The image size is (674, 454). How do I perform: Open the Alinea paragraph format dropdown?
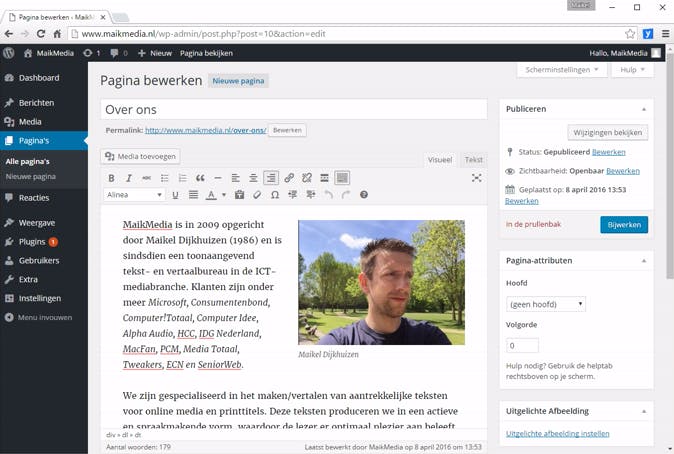pos(134,195)
